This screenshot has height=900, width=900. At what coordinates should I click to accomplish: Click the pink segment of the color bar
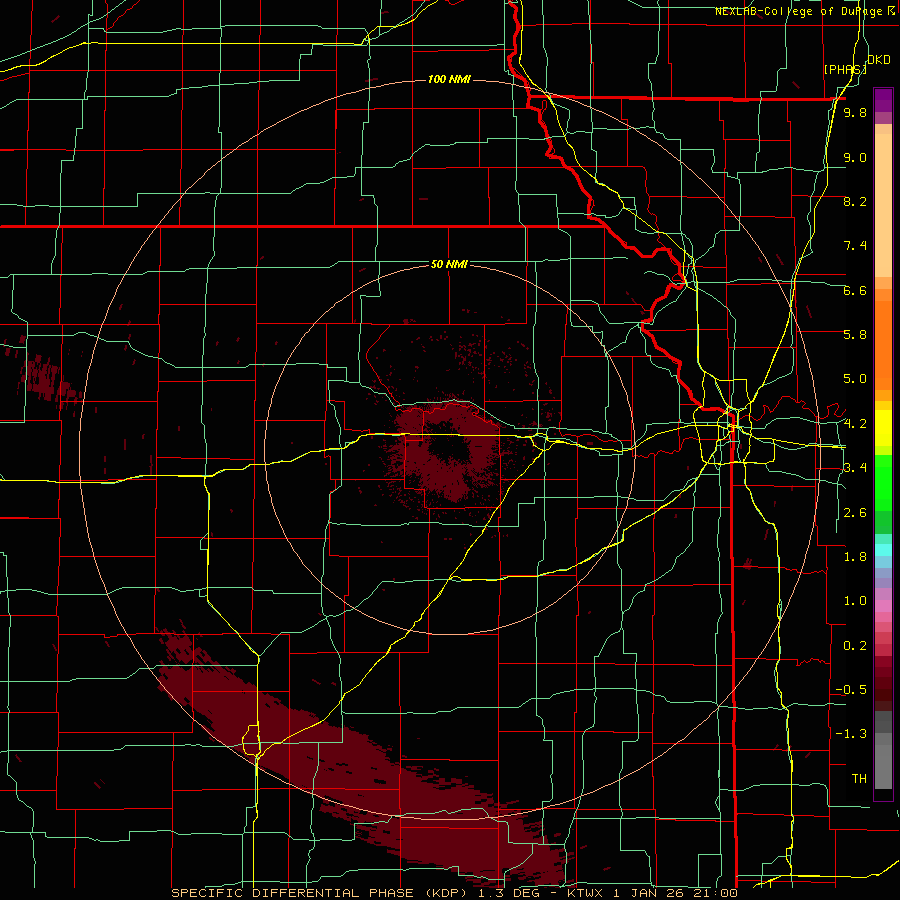(x=883, y=606)
